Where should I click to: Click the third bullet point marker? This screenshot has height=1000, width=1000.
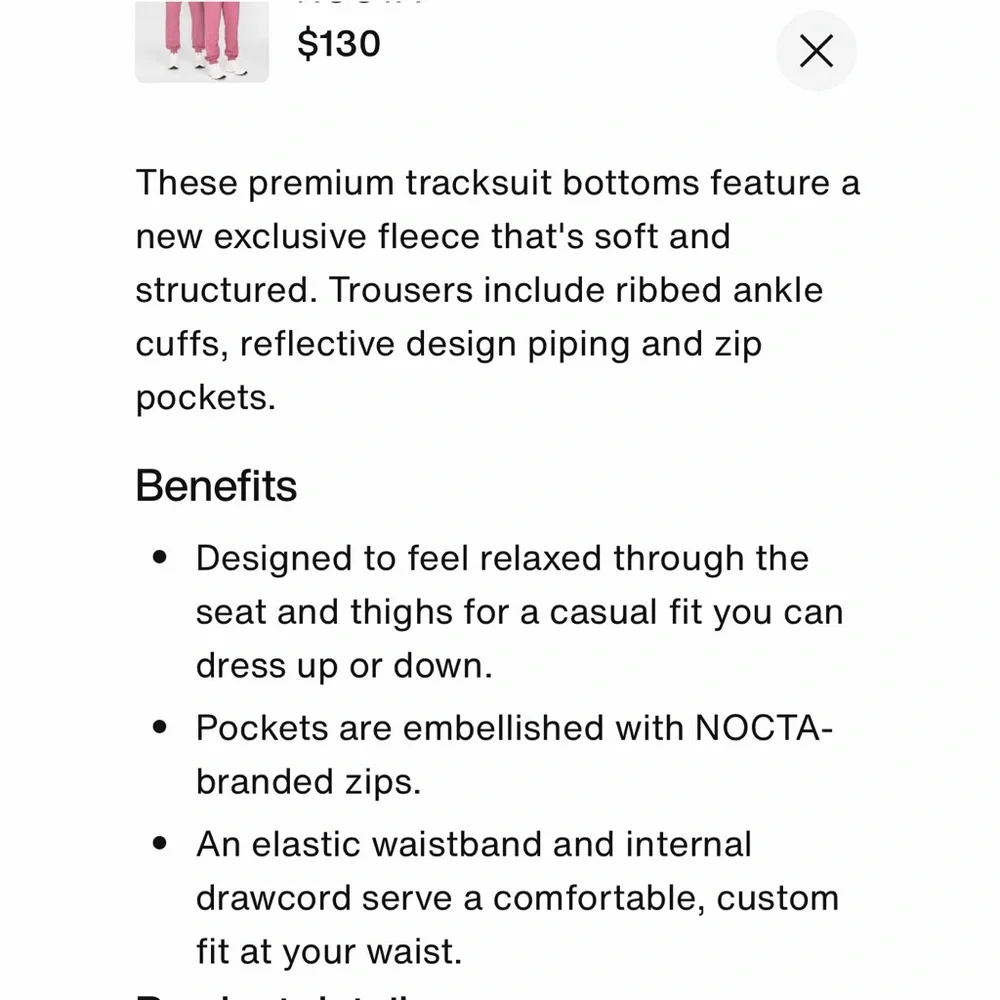(160, 844)
